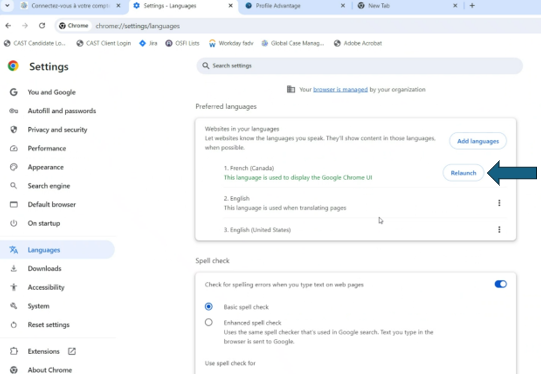Click the Add languages button
The image size is (541, 374).
point(478,141)
